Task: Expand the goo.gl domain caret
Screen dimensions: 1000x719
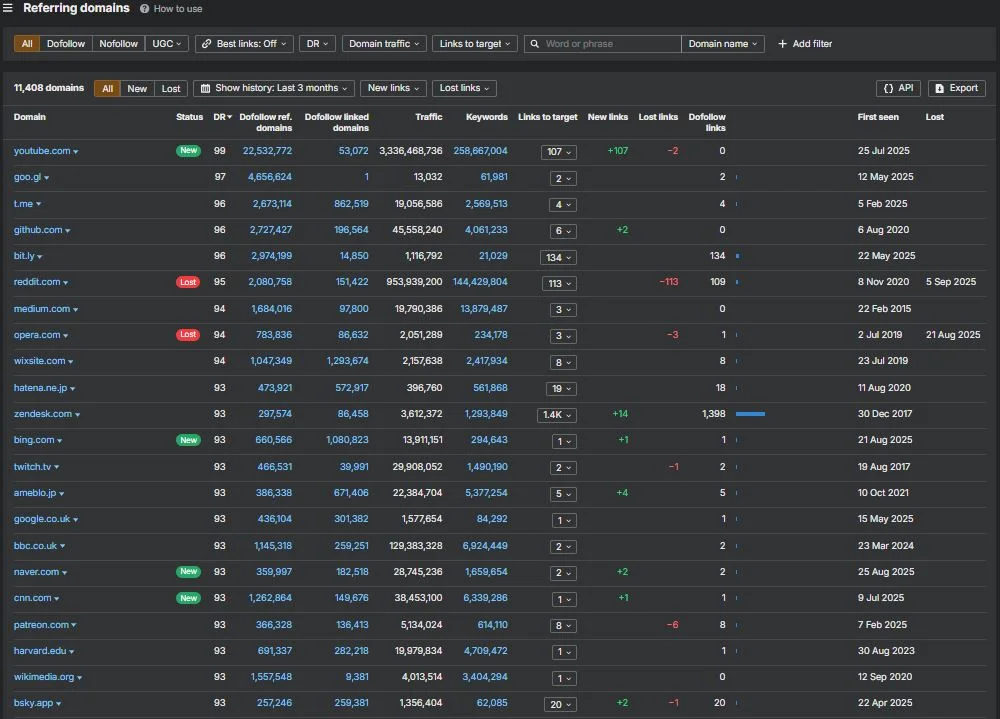Action: click(x=47, y=178)
